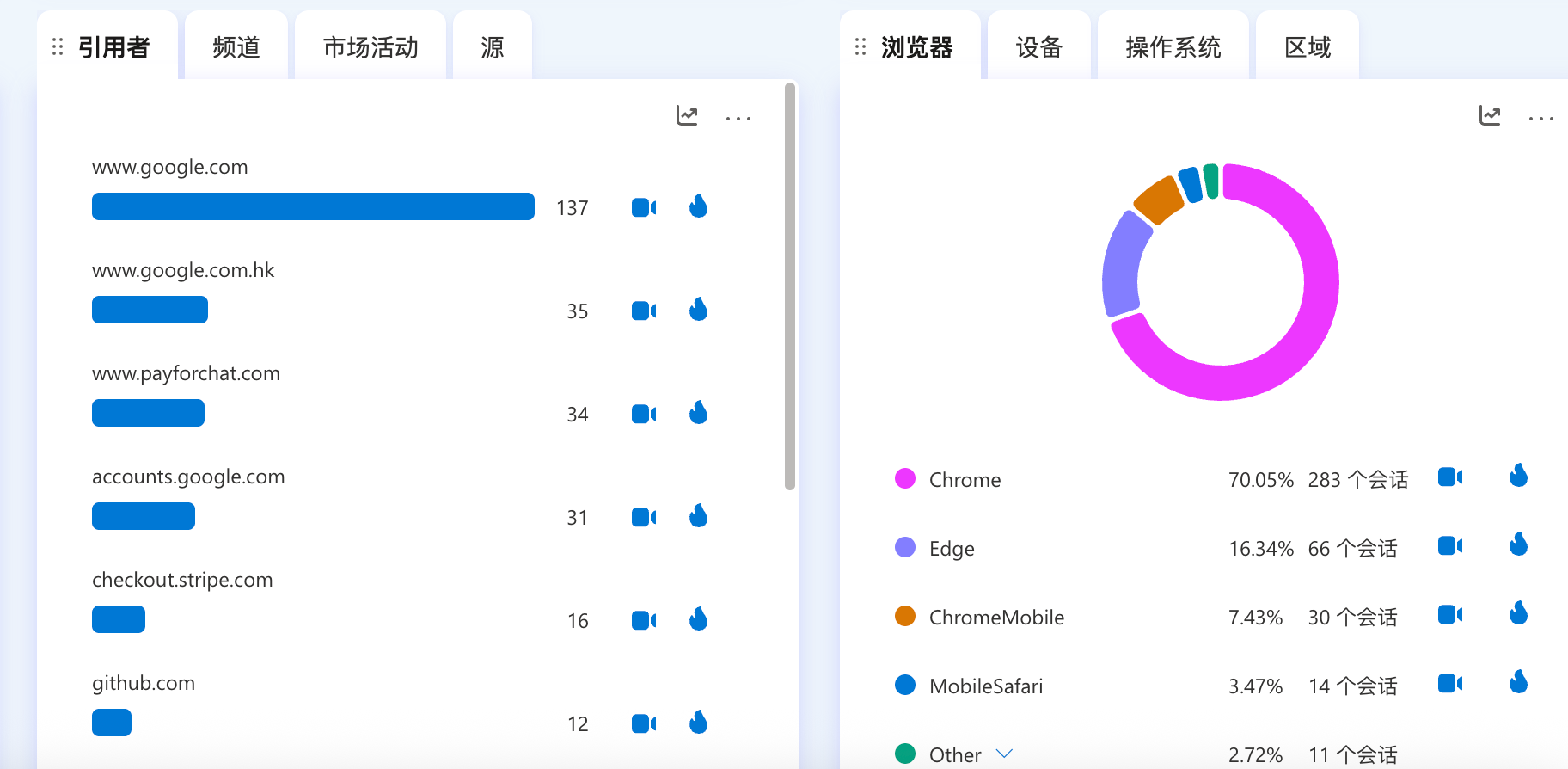The height and width of the screenshot is (769, 1568).
Task: Show heatmaps for accounts.google.com
Action: click(699, 516)
